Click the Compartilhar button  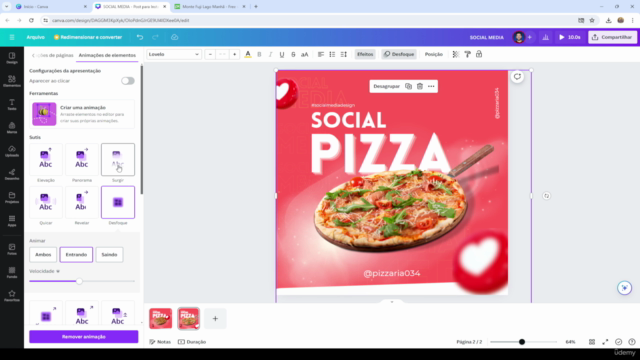612,37
